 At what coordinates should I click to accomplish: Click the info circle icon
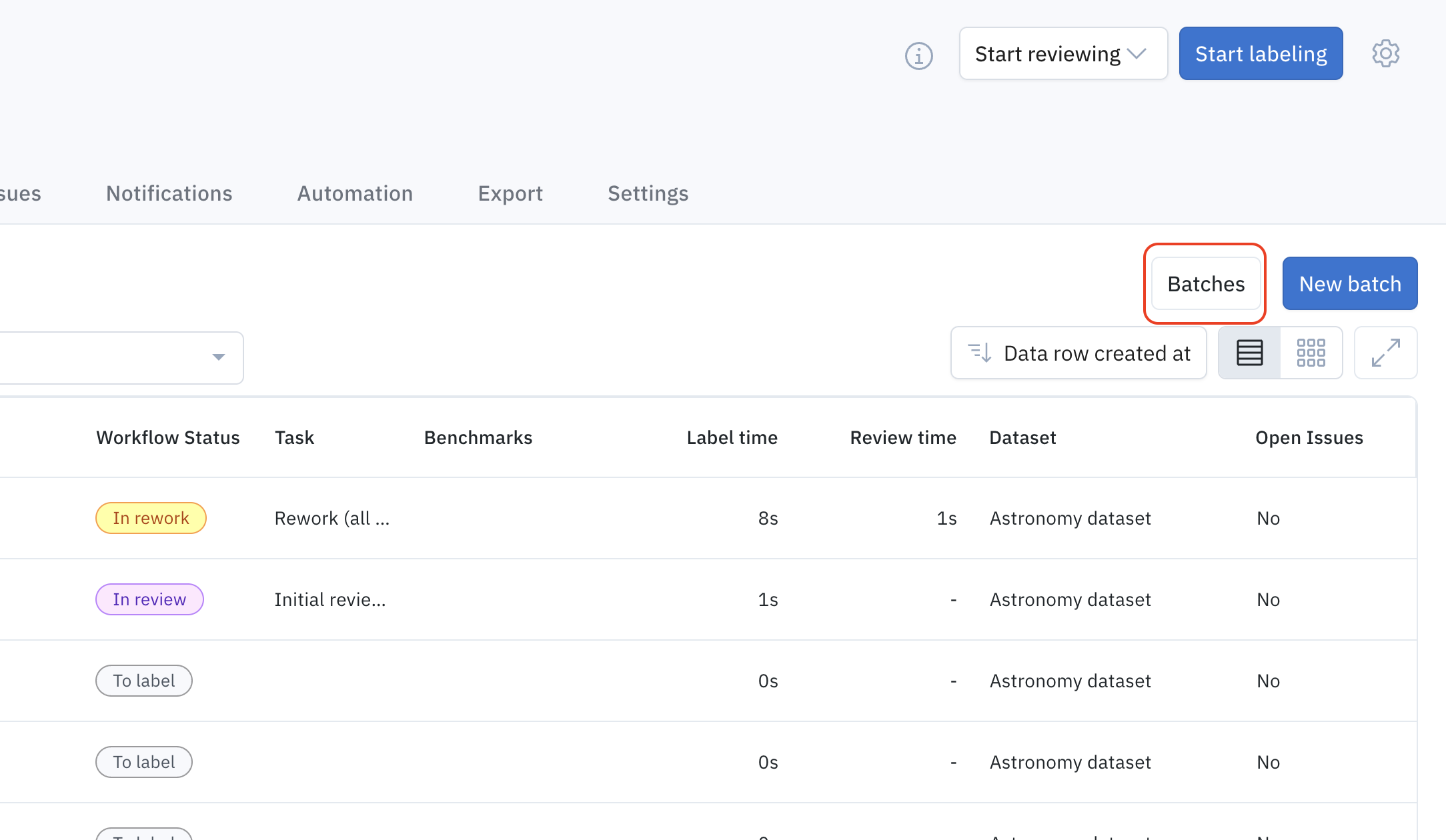pos(918,55)
